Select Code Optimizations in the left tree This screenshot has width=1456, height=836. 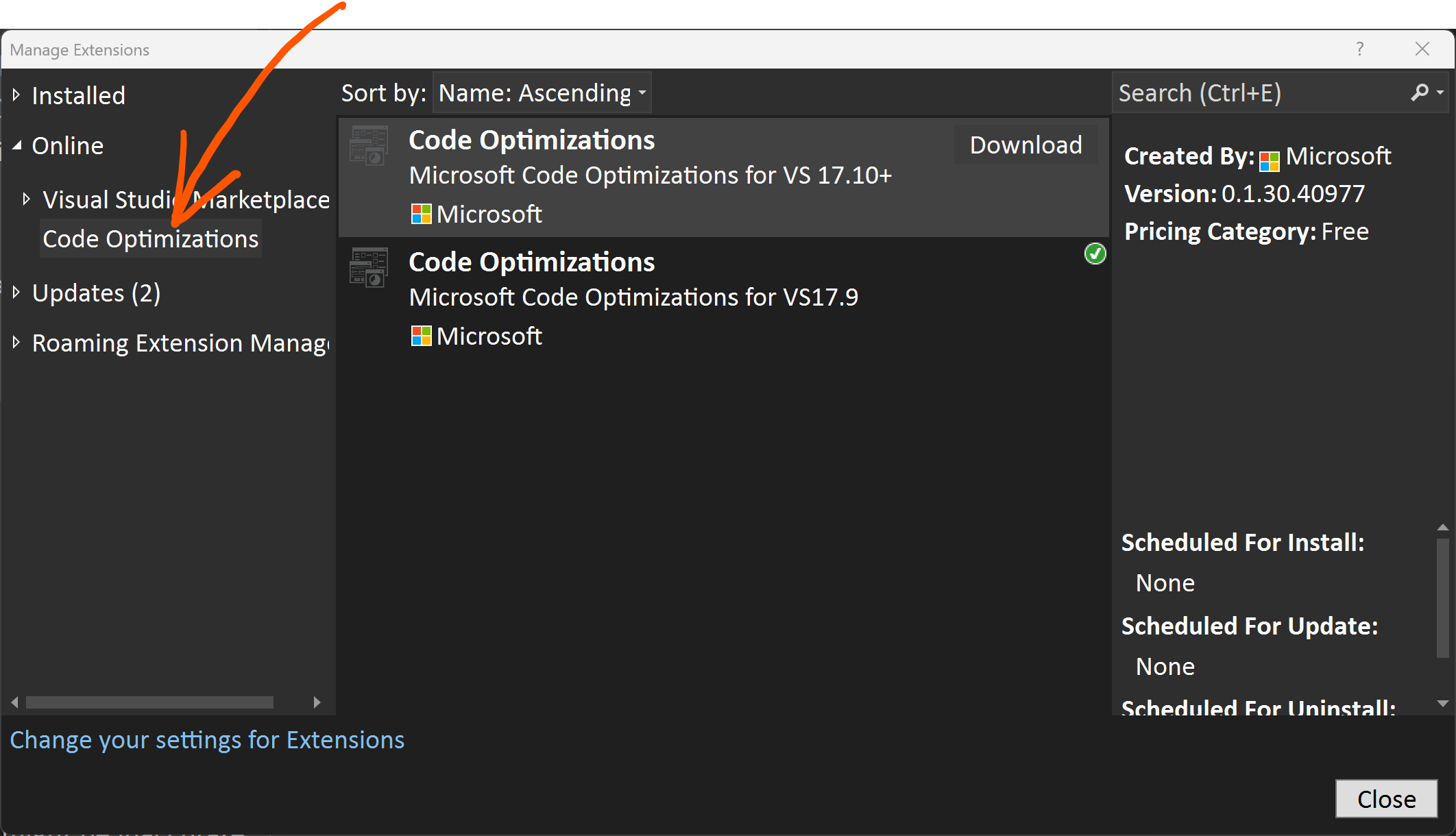coord(150,238)
